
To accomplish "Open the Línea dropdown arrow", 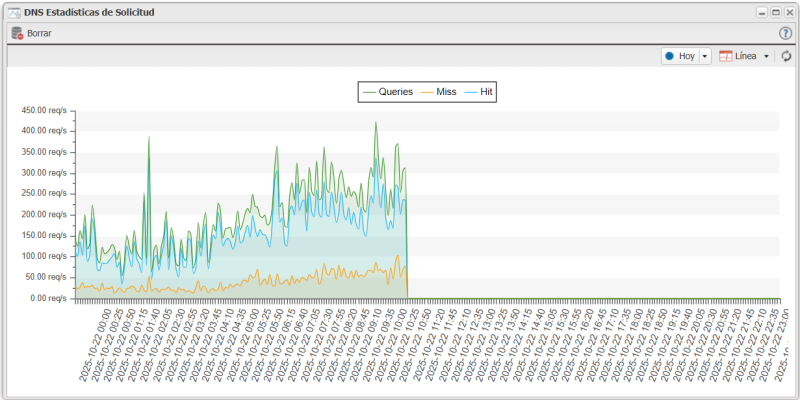I will tap(766, 57).
